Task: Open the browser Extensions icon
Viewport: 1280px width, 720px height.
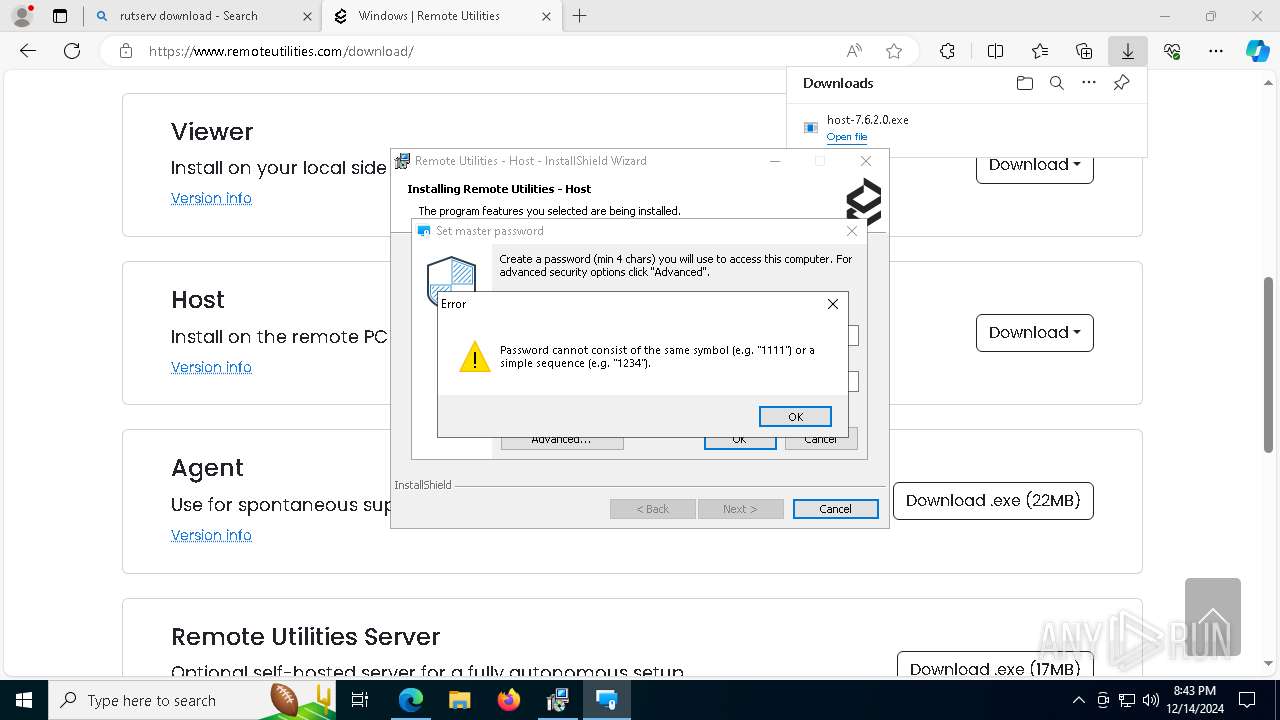Action: point(948,51)
